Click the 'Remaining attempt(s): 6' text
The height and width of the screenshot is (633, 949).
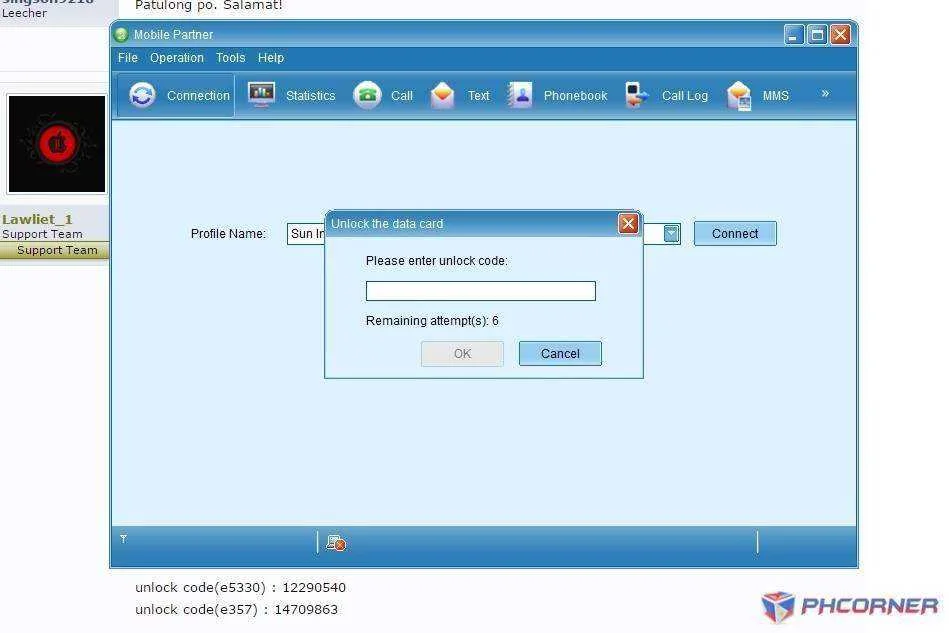(432, 321)
